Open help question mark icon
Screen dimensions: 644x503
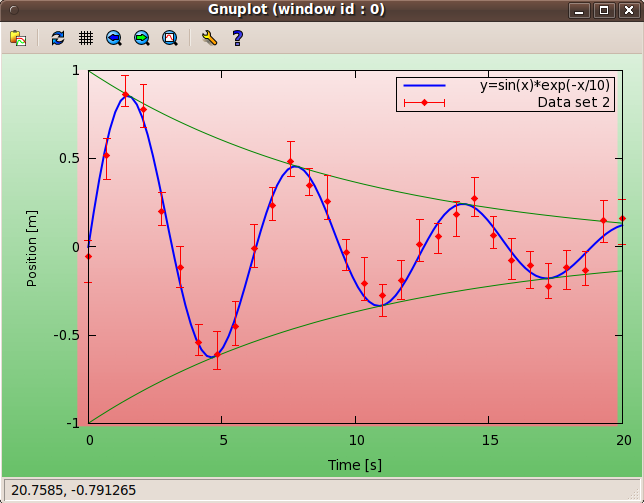237,38
